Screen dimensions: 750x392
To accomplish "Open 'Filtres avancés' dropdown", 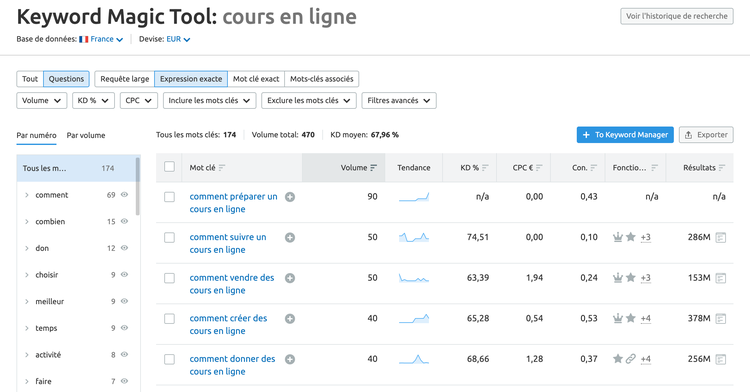I will pyautogui.click(x=399, y=101).
